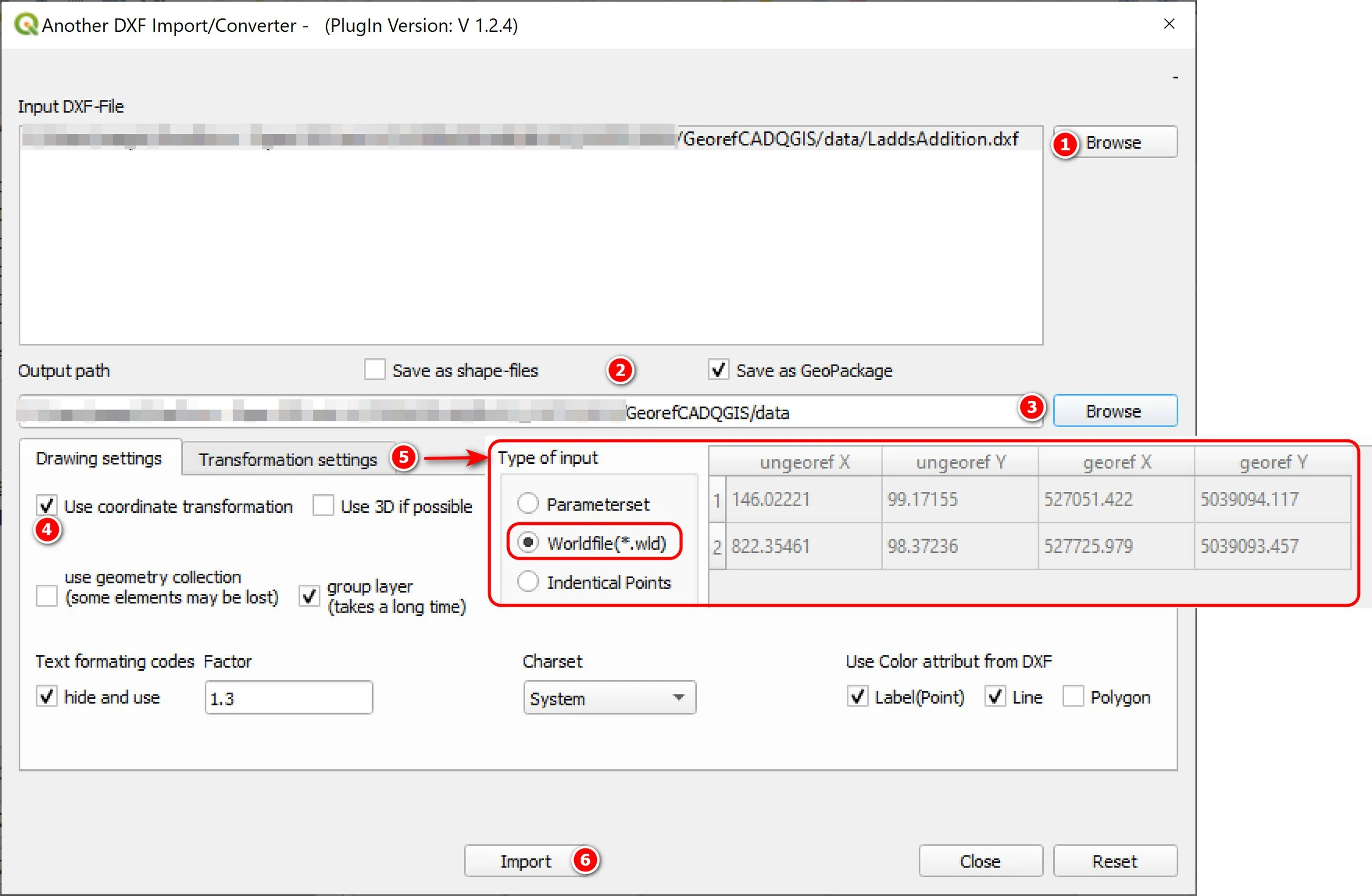Click the QGIS logo icon in title bar
Viewport: 1372px width, 896px height.
point(26,25)
